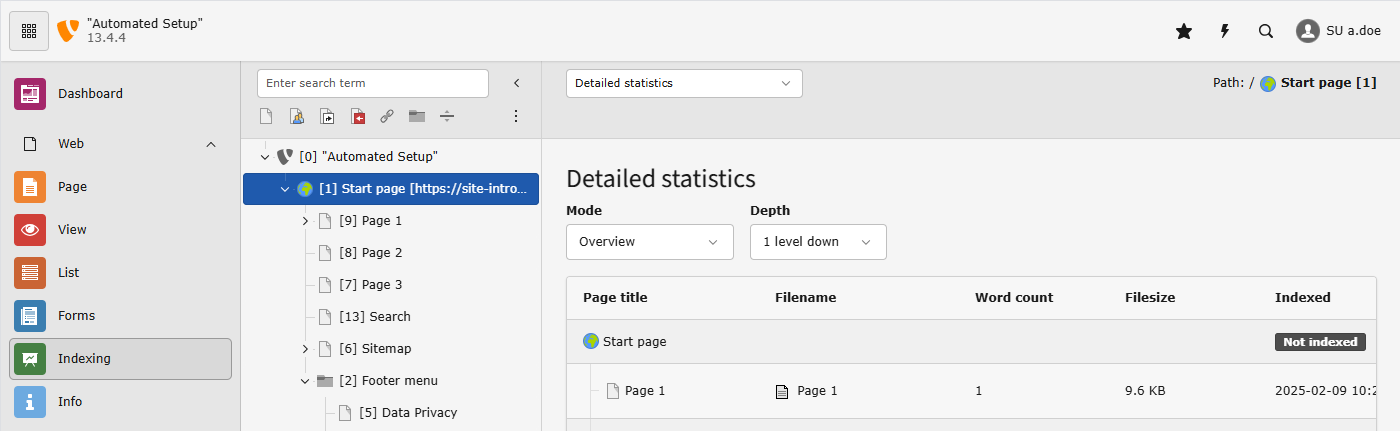Open the List module
The height and width of the screenshot is (431, 1400).
pos(68,272)
